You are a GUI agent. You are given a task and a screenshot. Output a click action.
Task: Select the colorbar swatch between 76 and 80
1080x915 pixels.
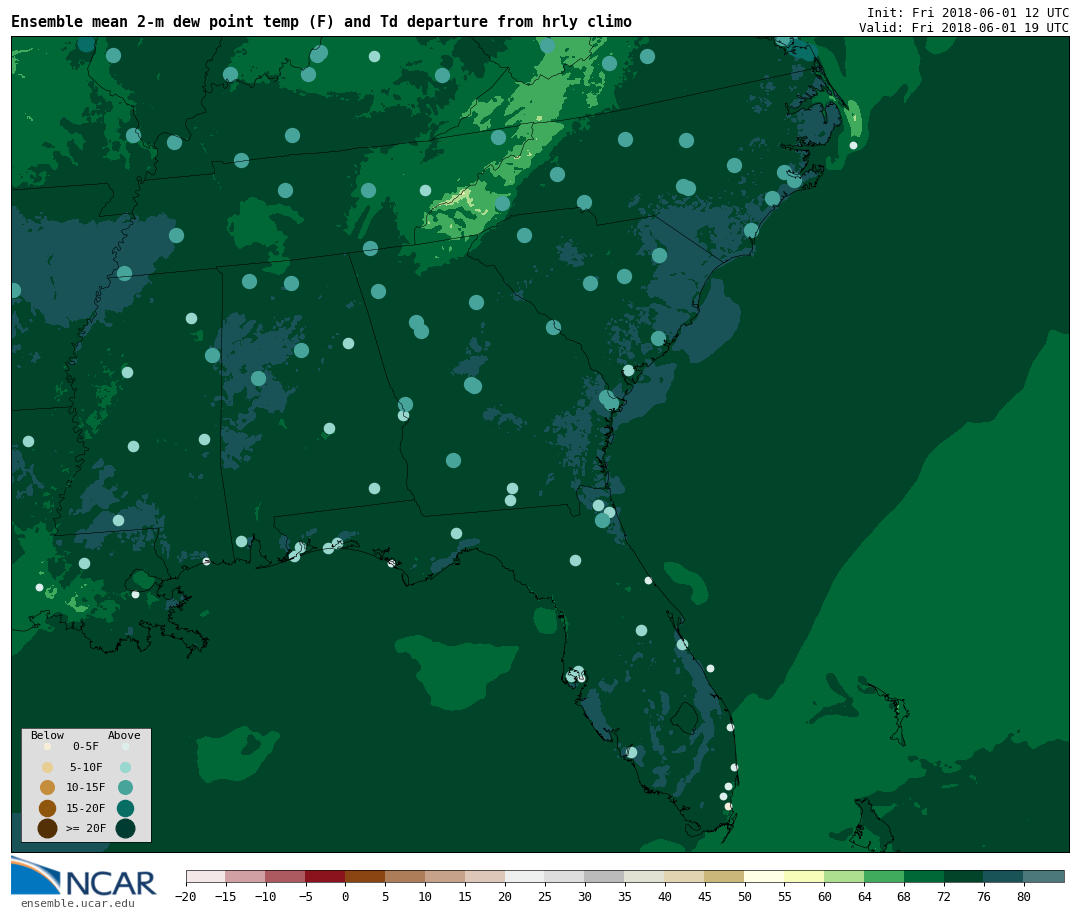coord(1003,876)
